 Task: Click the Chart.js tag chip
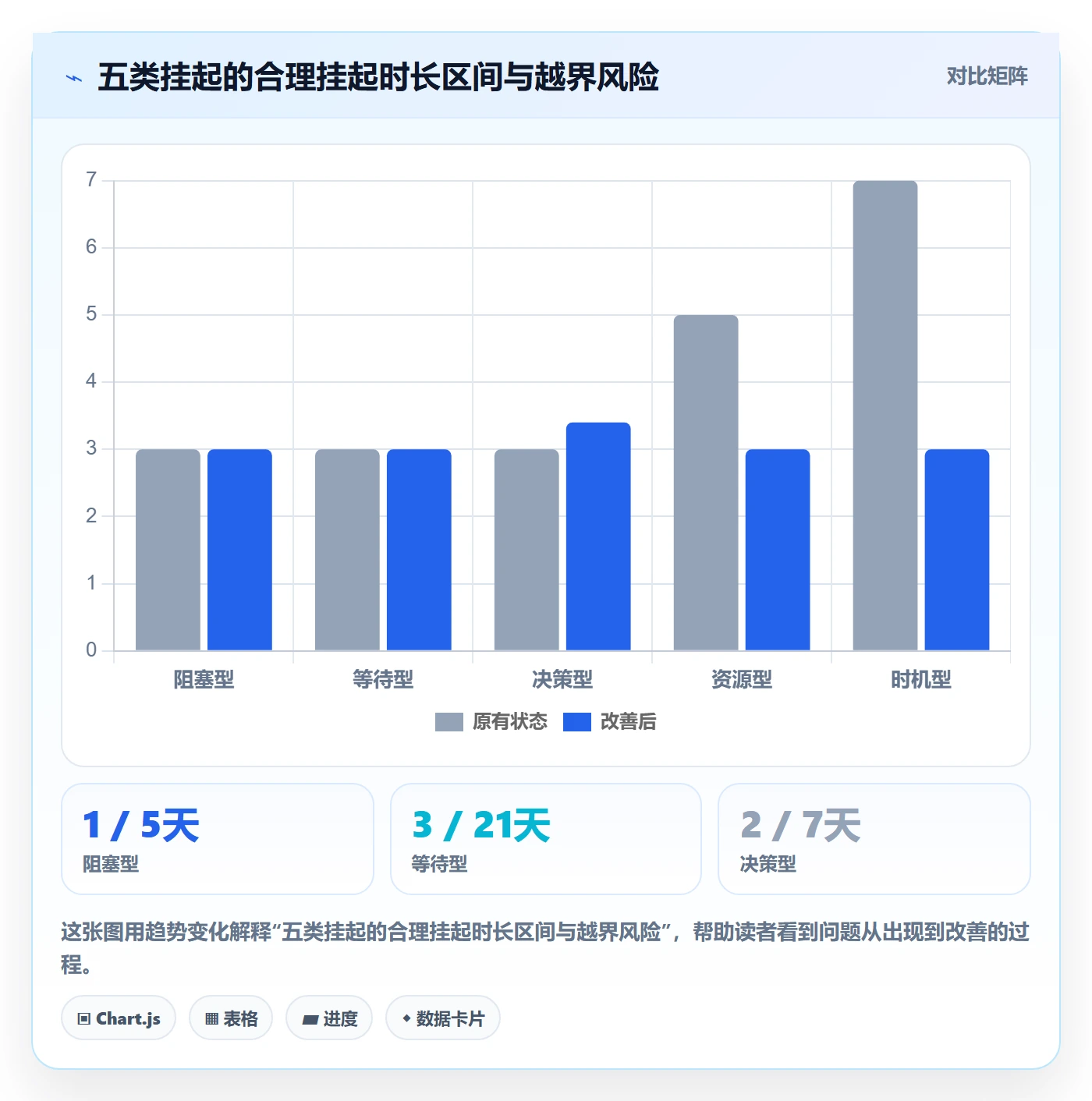[119, 1018]
